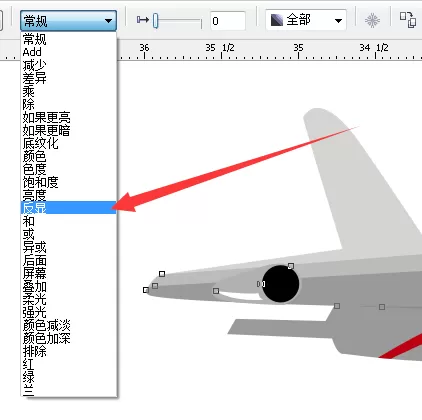This screenshot has width=422, height=420.
Task: Click the transparency value field showing 0
Action: tap(228, 21)
